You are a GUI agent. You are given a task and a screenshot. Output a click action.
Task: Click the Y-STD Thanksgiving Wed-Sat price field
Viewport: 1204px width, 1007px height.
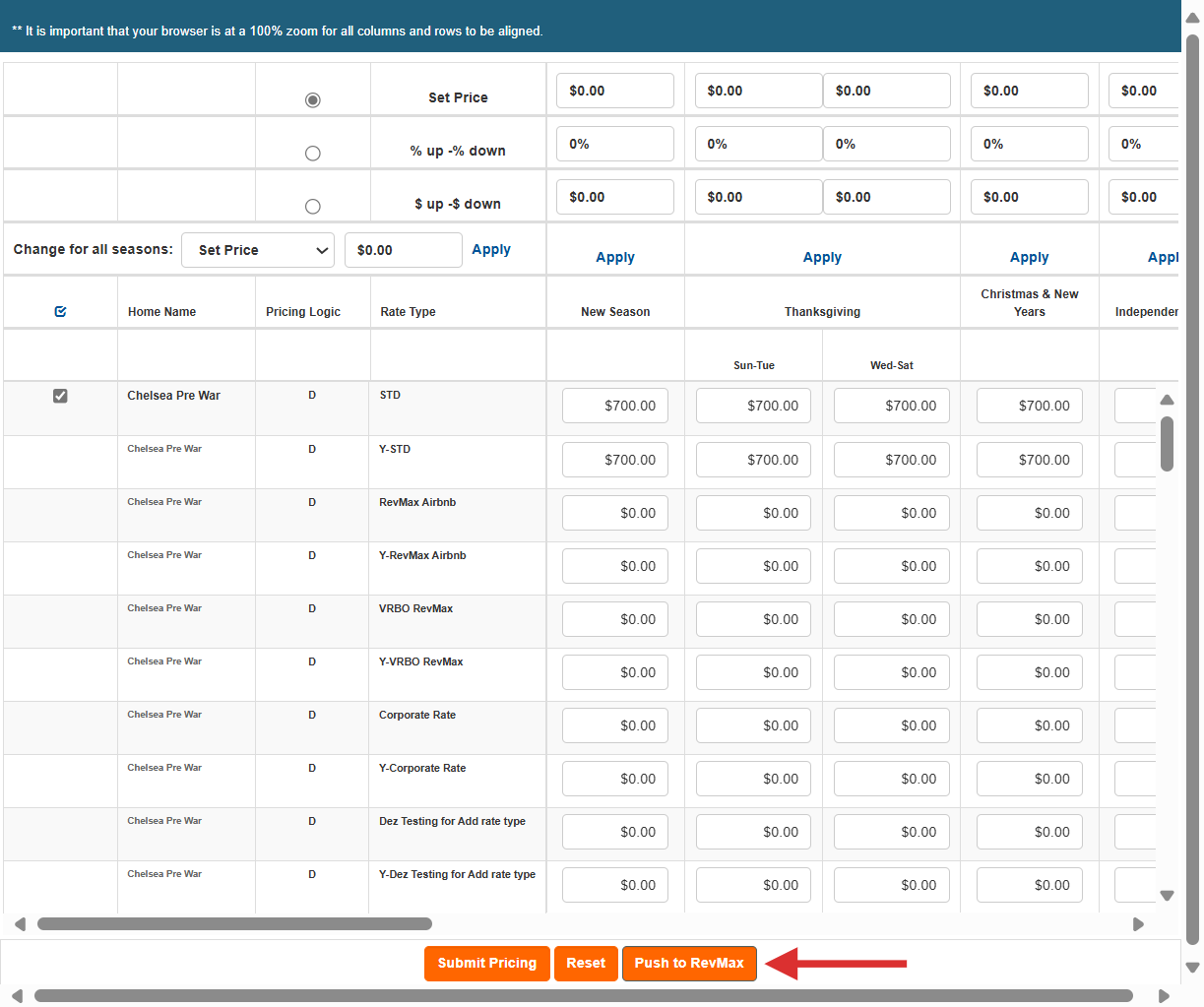point(892,460)
